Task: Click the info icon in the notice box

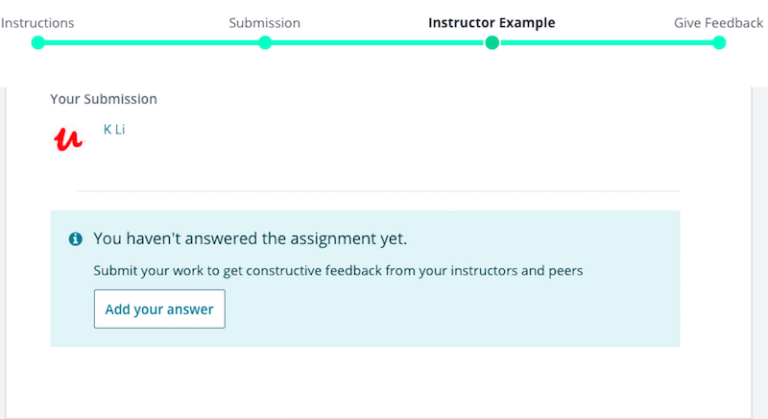Action: [x=75, y=240]
